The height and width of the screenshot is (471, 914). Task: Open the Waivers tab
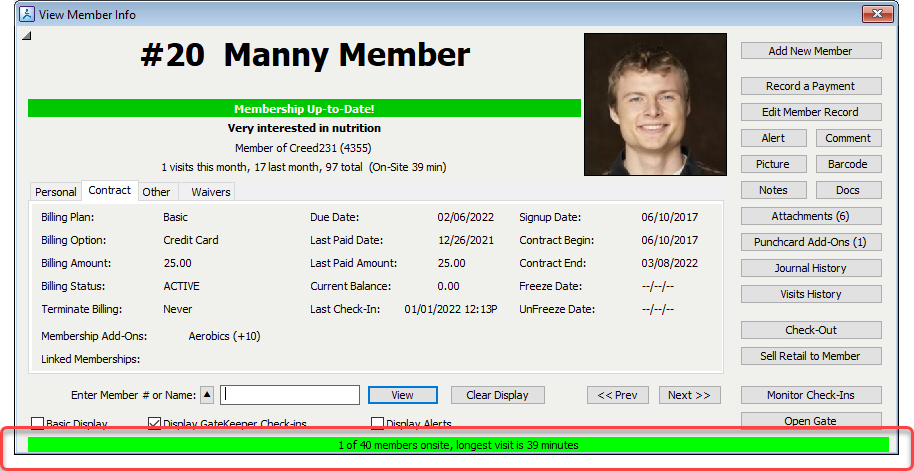pyautogui.click(x=210, y=192)
